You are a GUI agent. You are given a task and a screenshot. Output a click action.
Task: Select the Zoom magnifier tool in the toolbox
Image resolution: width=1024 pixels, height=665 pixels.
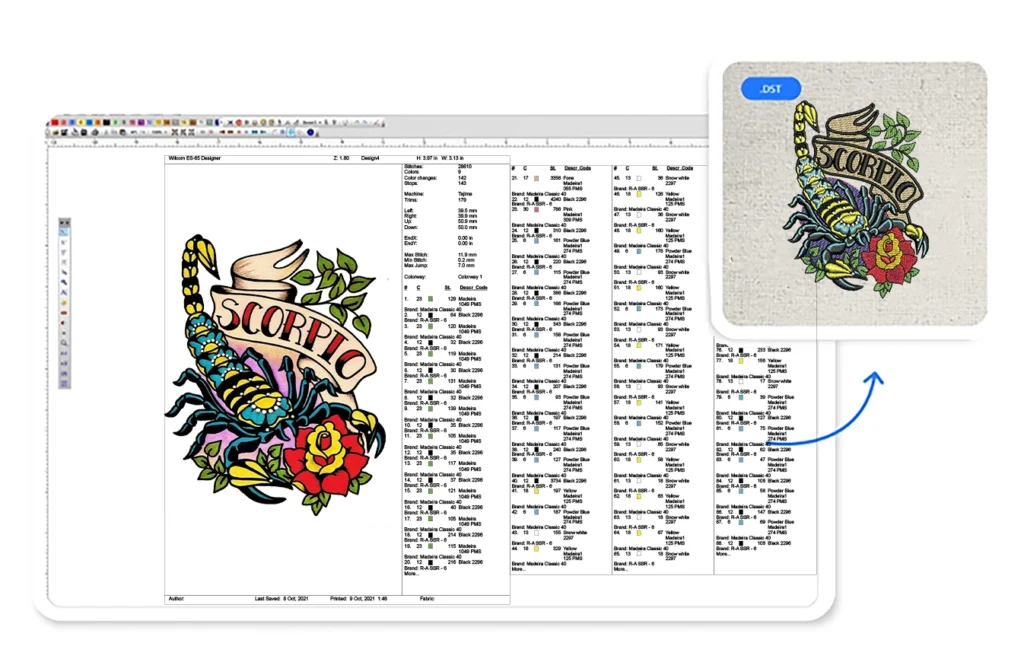64,342
